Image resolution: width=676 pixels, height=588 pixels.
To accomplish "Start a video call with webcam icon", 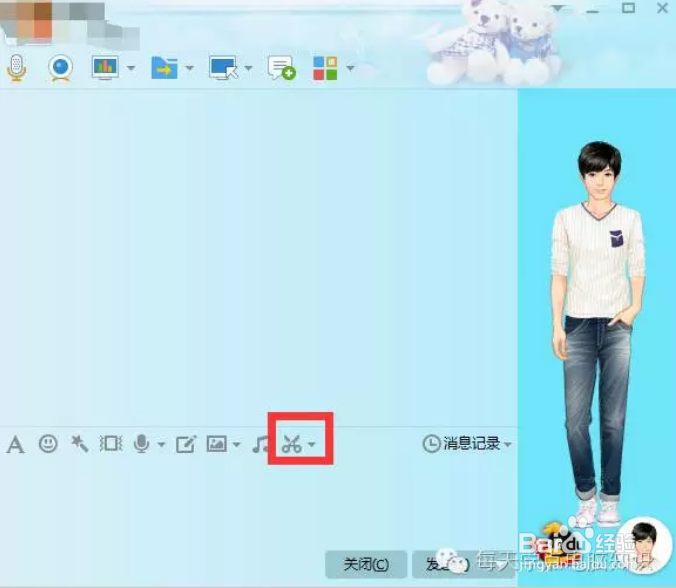I will (60, 68).
